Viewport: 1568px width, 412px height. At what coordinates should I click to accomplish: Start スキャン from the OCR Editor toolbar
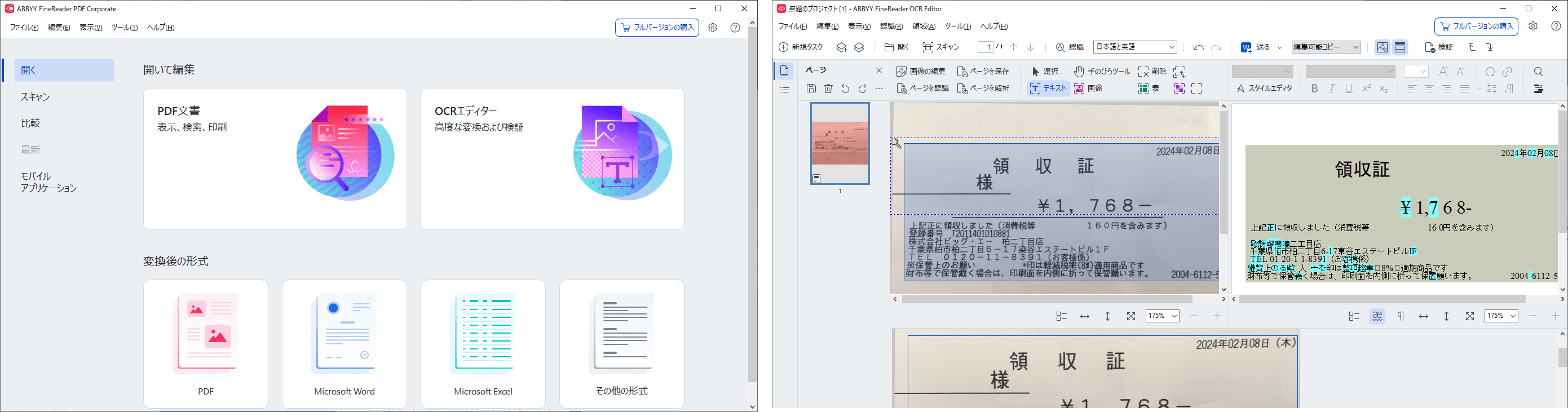tap(940, 47)
